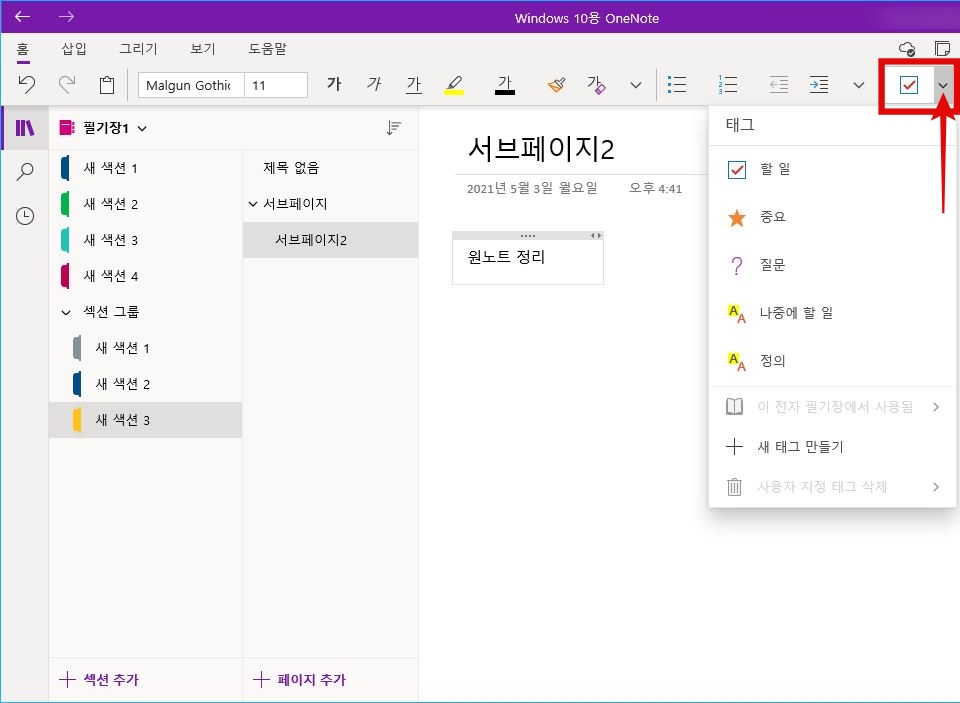Collapse the tag dropdown arrow

(x=943, y=85)
